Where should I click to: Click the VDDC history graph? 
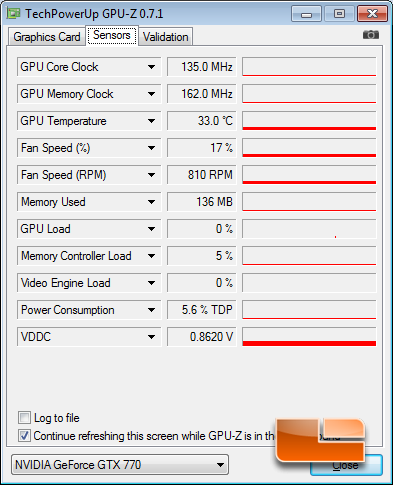309,337
